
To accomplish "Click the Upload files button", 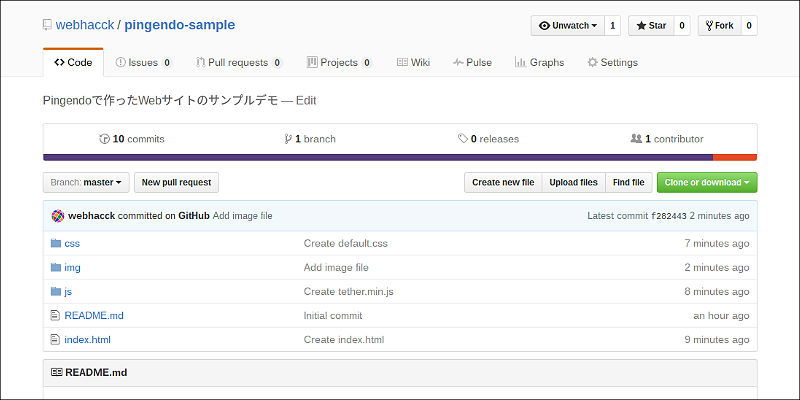I will [573, 183].
